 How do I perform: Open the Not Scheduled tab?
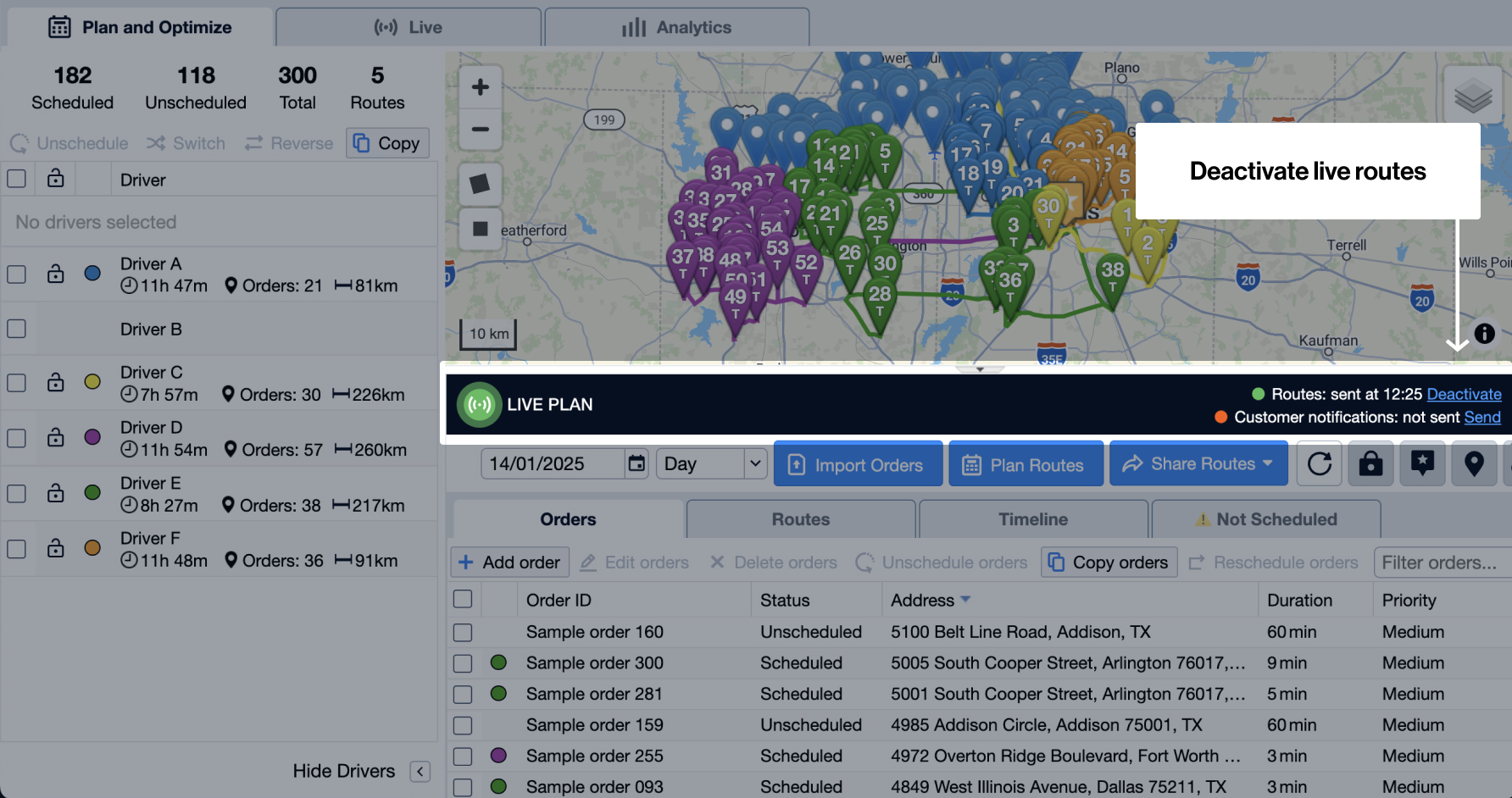[1265, 519]
